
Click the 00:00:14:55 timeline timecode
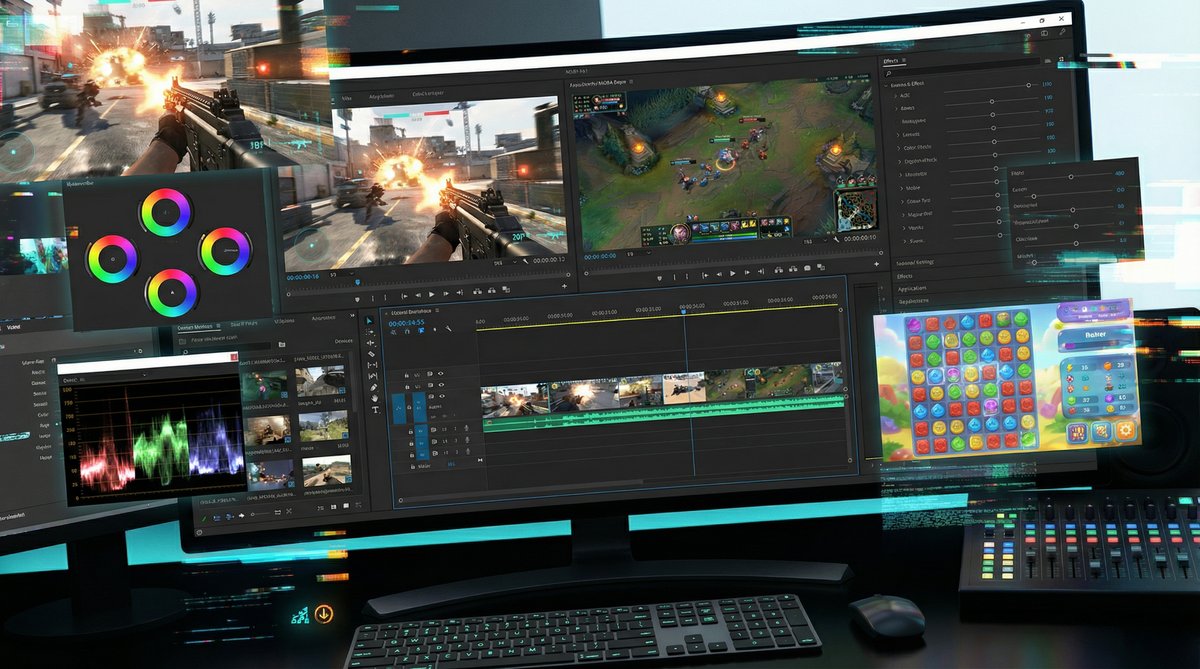tap(406, 323)
